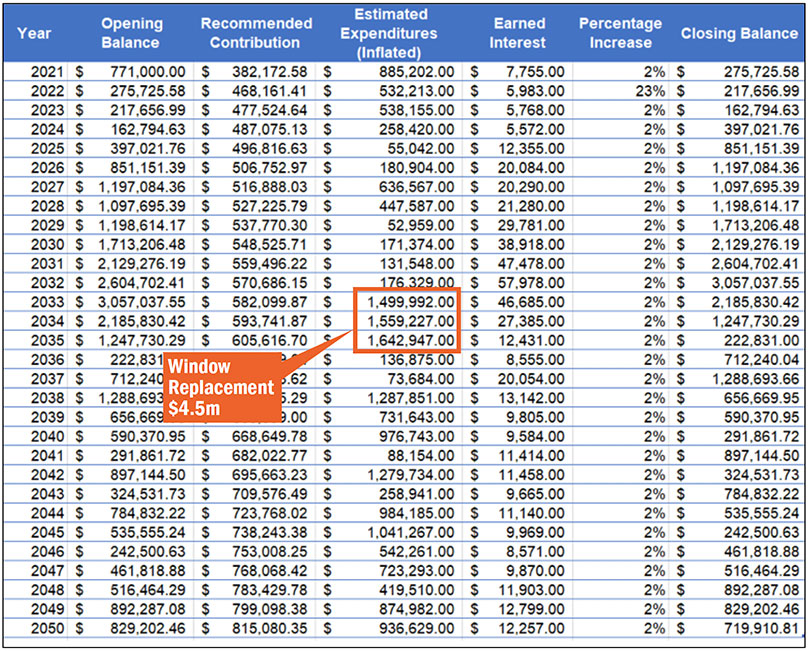Click the estimated expenditure 136,875.00

pos(417,360)
